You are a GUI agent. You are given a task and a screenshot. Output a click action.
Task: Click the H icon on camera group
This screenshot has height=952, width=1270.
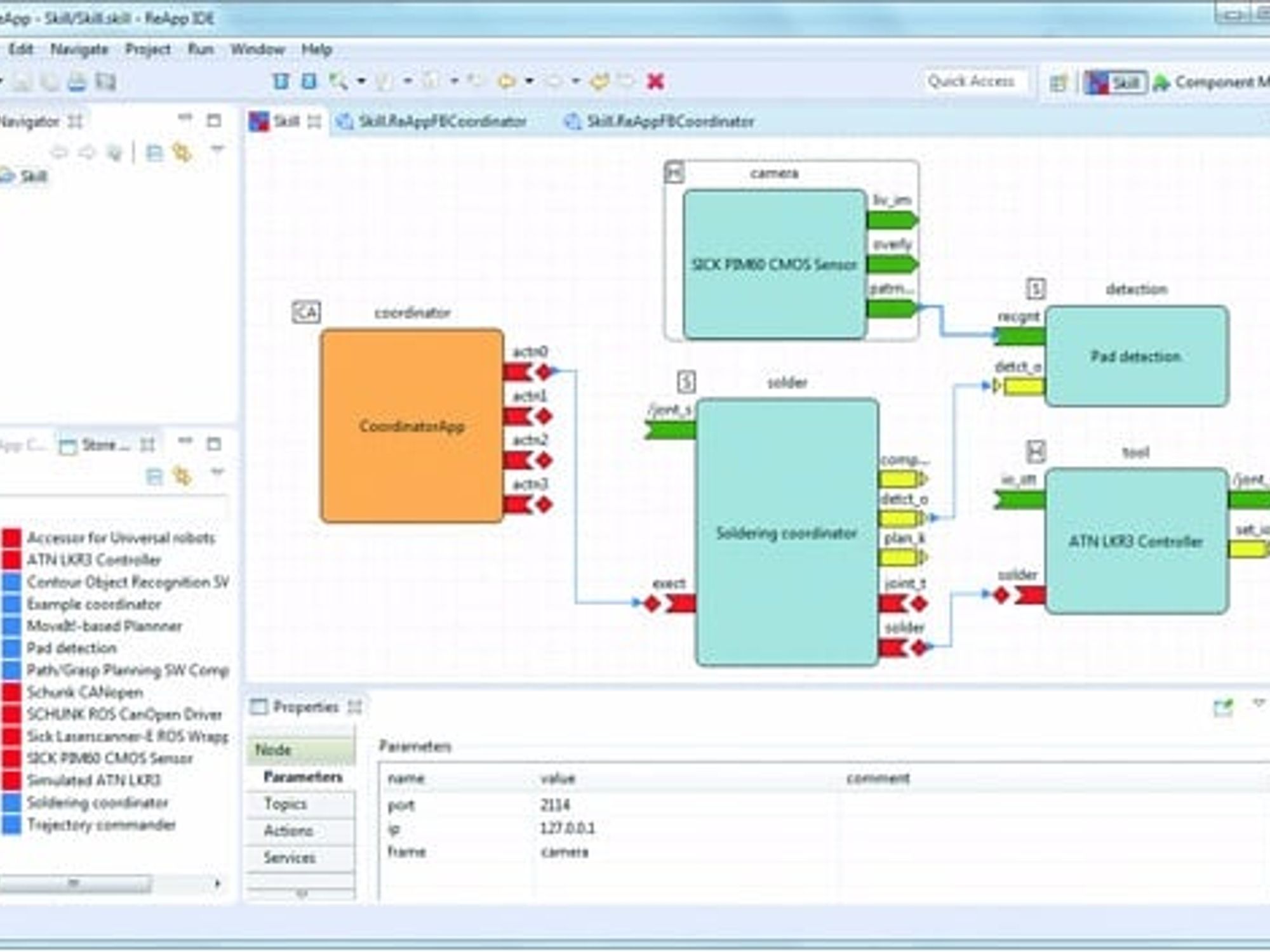coord(674,173)
